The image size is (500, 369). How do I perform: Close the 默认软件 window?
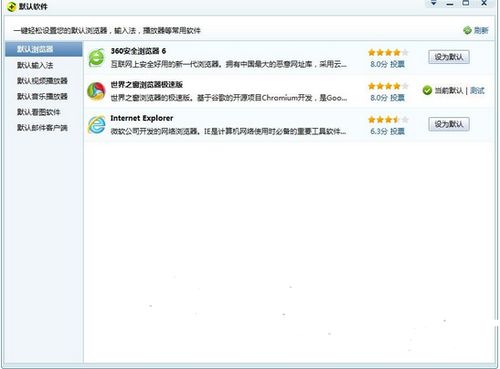pyautogui.click(x=484, y=3)
